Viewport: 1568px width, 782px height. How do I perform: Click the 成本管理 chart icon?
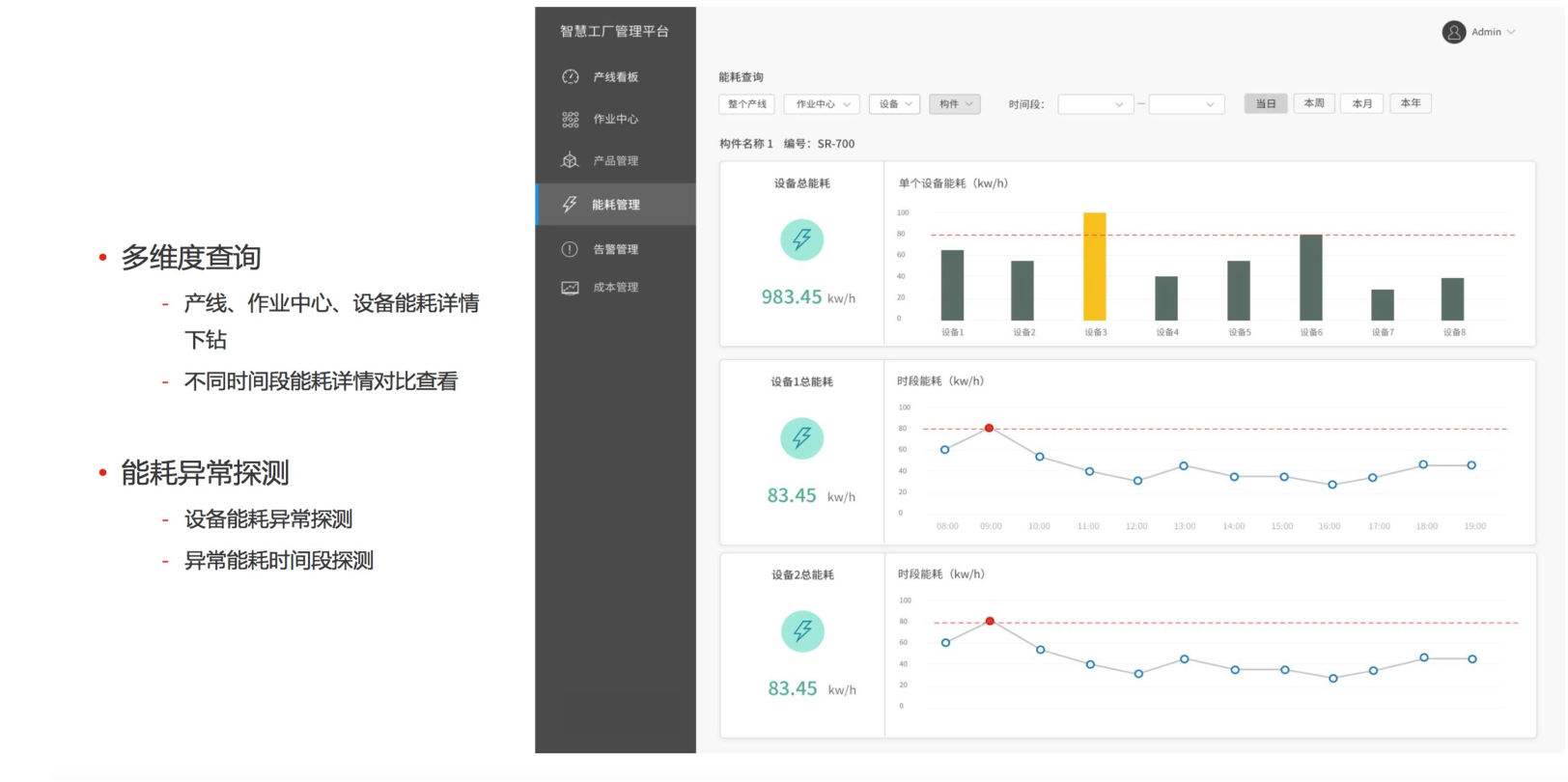[x=571, y=288]
